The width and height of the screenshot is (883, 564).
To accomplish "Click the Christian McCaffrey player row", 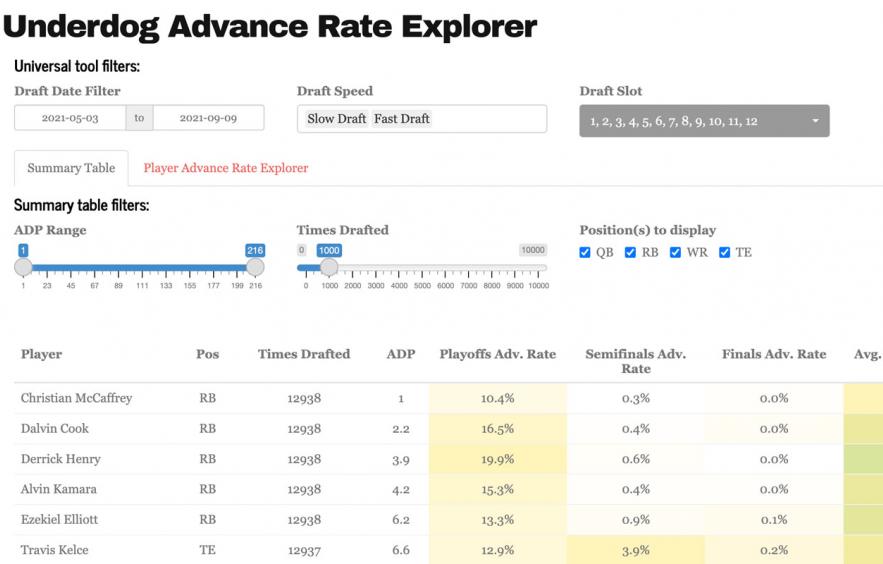I will (77, 398).
